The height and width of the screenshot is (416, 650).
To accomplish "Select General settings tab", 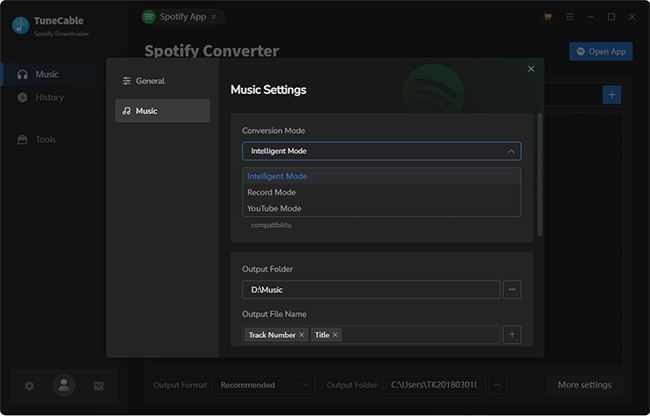I will (x=162, y=81).
